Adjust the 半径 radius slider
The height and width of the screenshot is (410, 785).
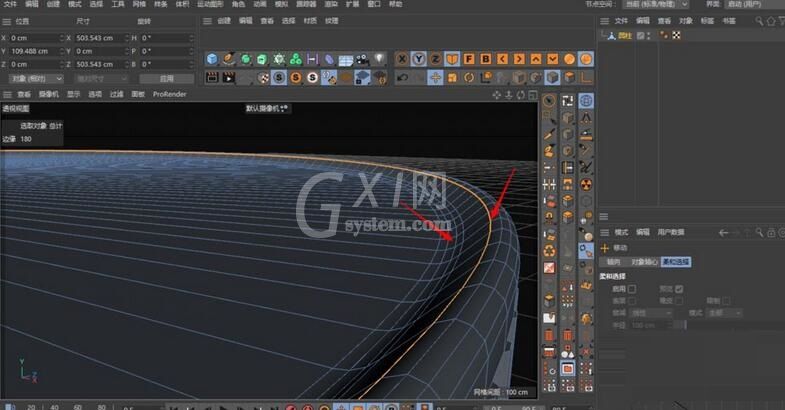731,325
